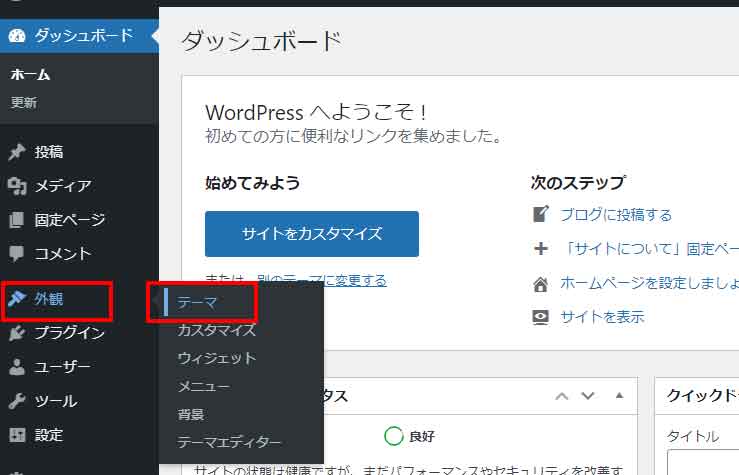The image size is (739, 475).
Task: Move the site health widget up
Action: (561, 396)
